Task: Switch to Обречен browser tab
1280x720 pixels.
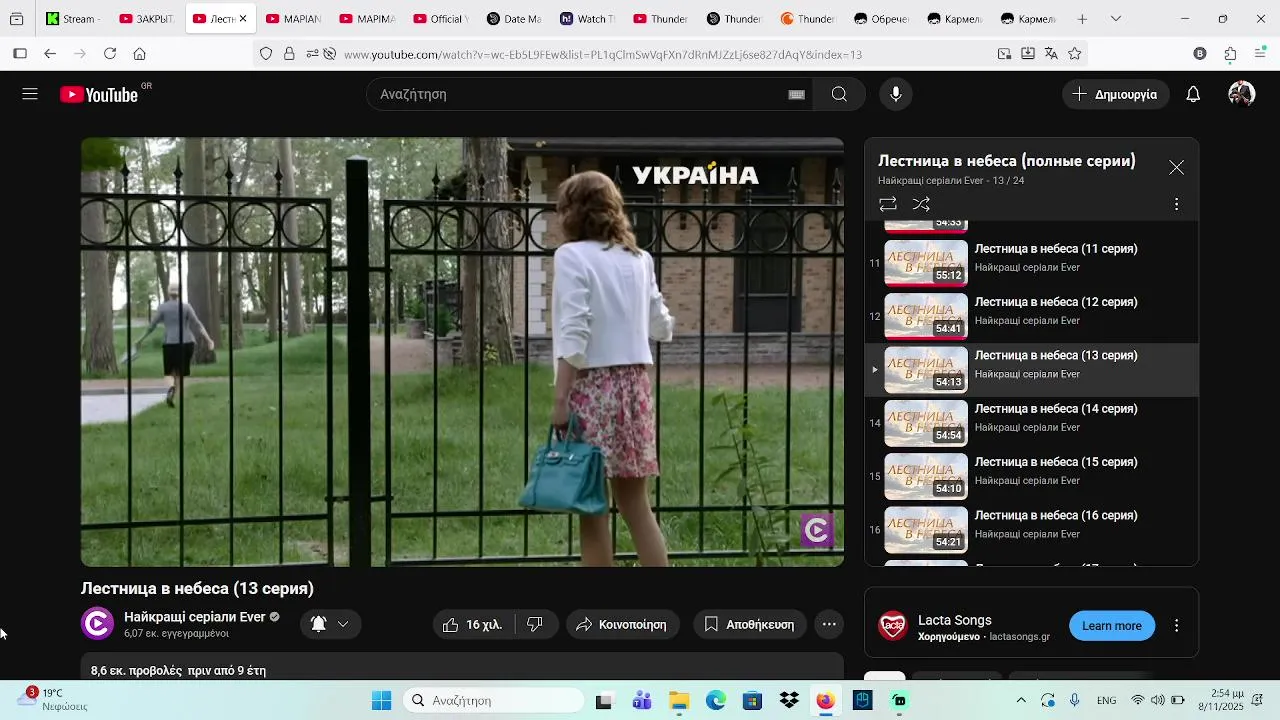Action: (881, 19)
